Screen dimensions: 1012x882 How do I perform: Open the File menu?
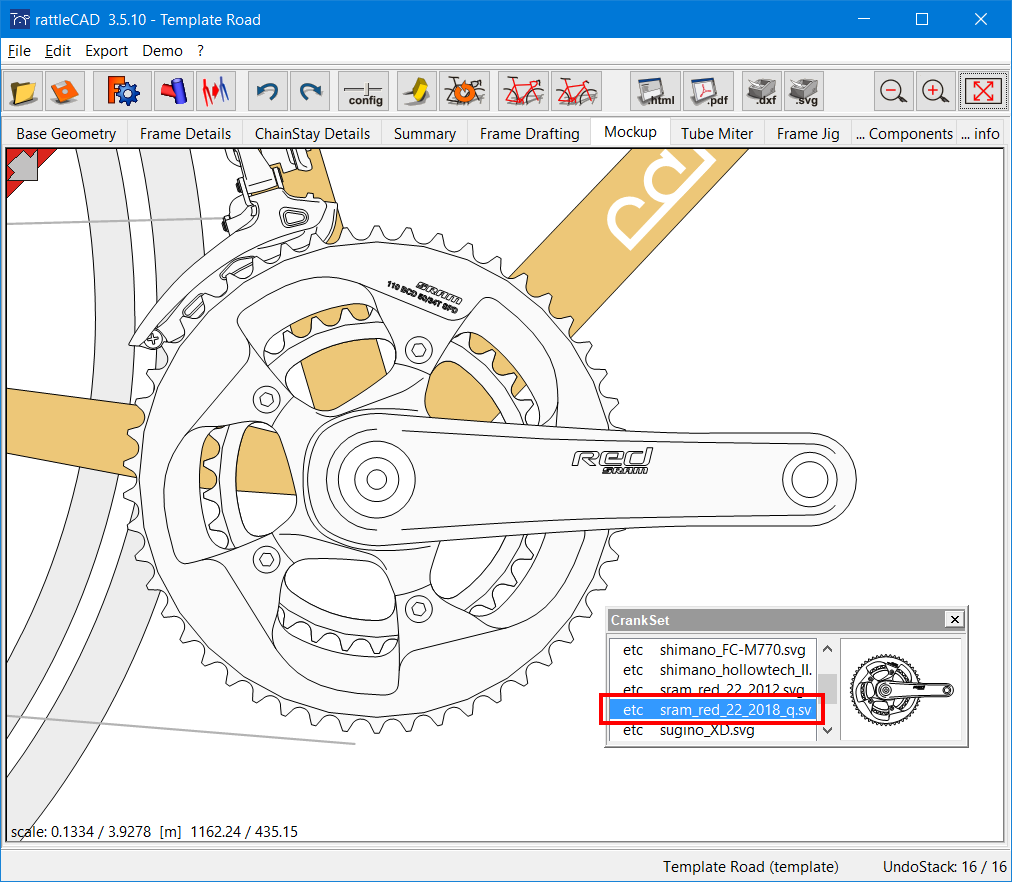[19, 51]
